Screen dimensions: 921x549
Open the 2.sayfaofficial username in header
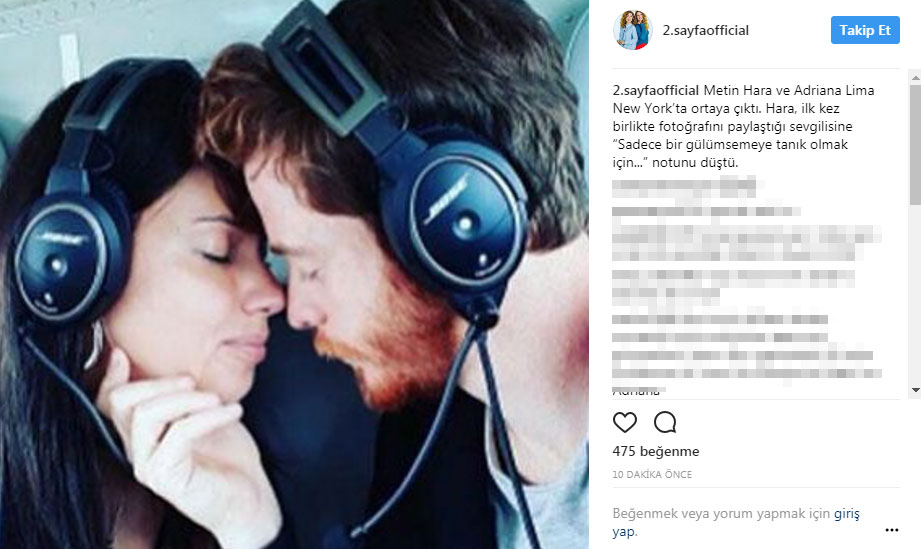705,31
